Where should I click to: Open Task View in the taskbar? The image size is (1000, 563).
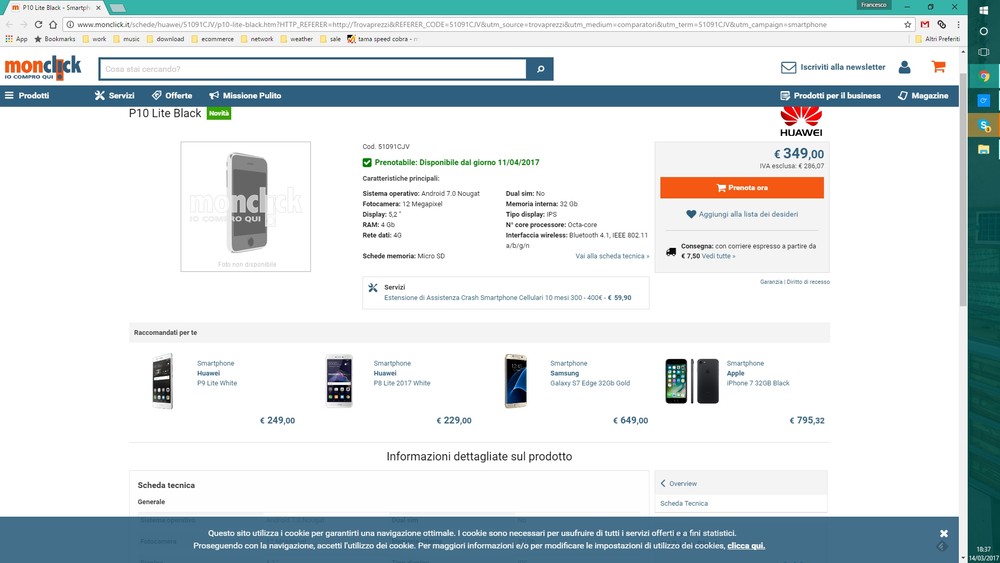tap(984, 52)
